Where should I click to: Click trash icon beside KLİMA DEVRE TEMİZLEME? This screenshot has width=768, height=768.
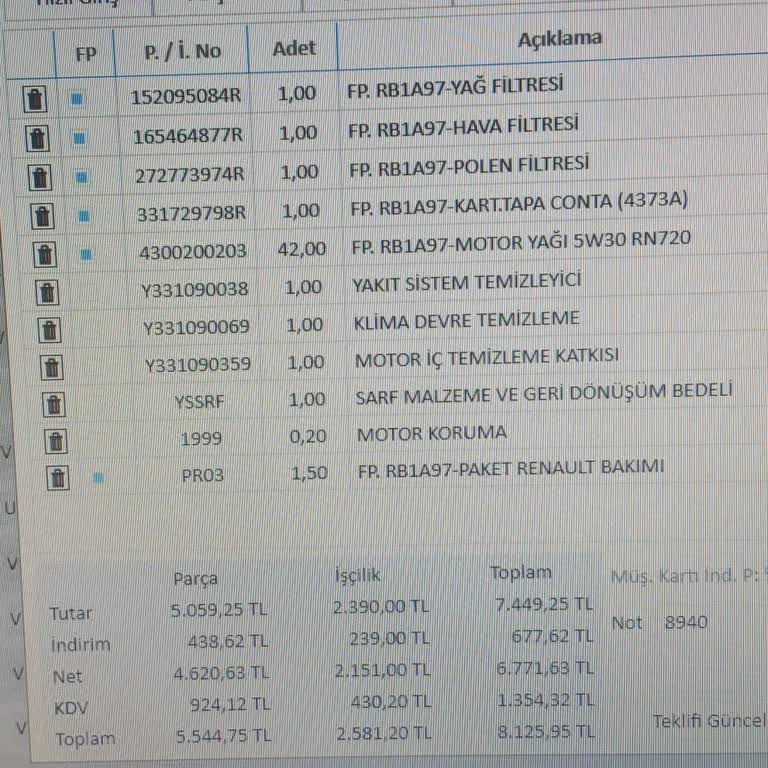(50, 329)
